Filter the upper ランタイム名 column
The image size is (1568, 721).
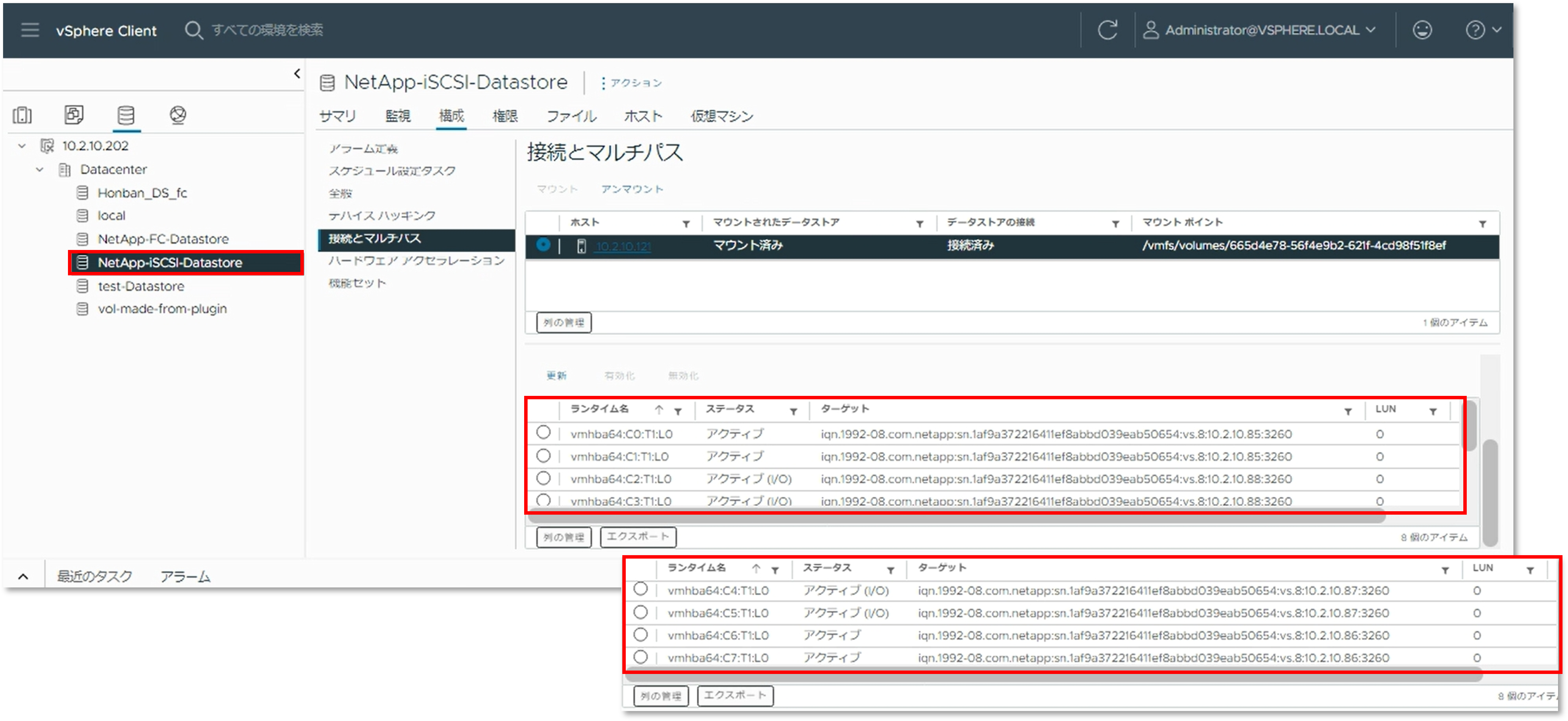tap(678, 411)
